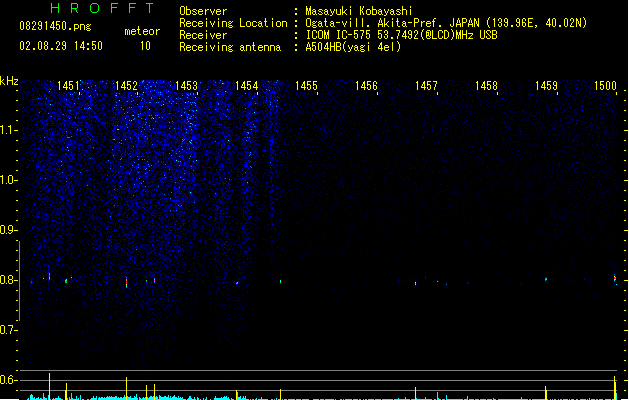Click the Receiver label

click(203, 35)
